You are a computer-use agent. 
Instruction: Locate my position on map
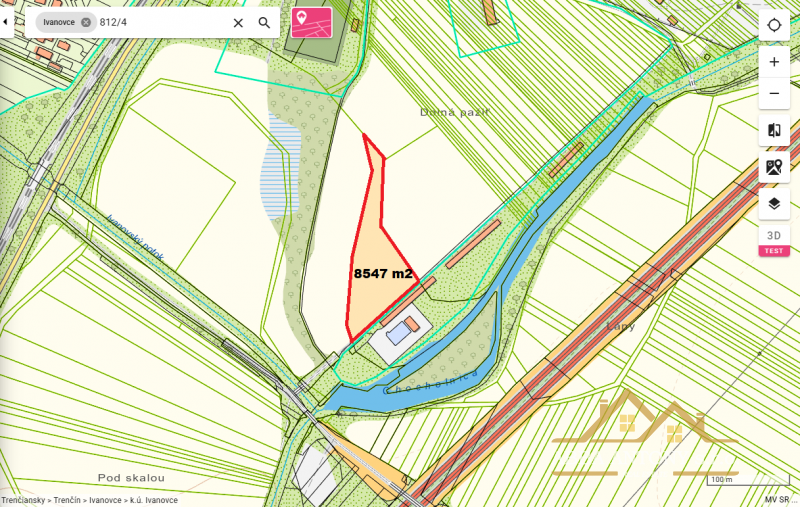click(x=774, y=25)
